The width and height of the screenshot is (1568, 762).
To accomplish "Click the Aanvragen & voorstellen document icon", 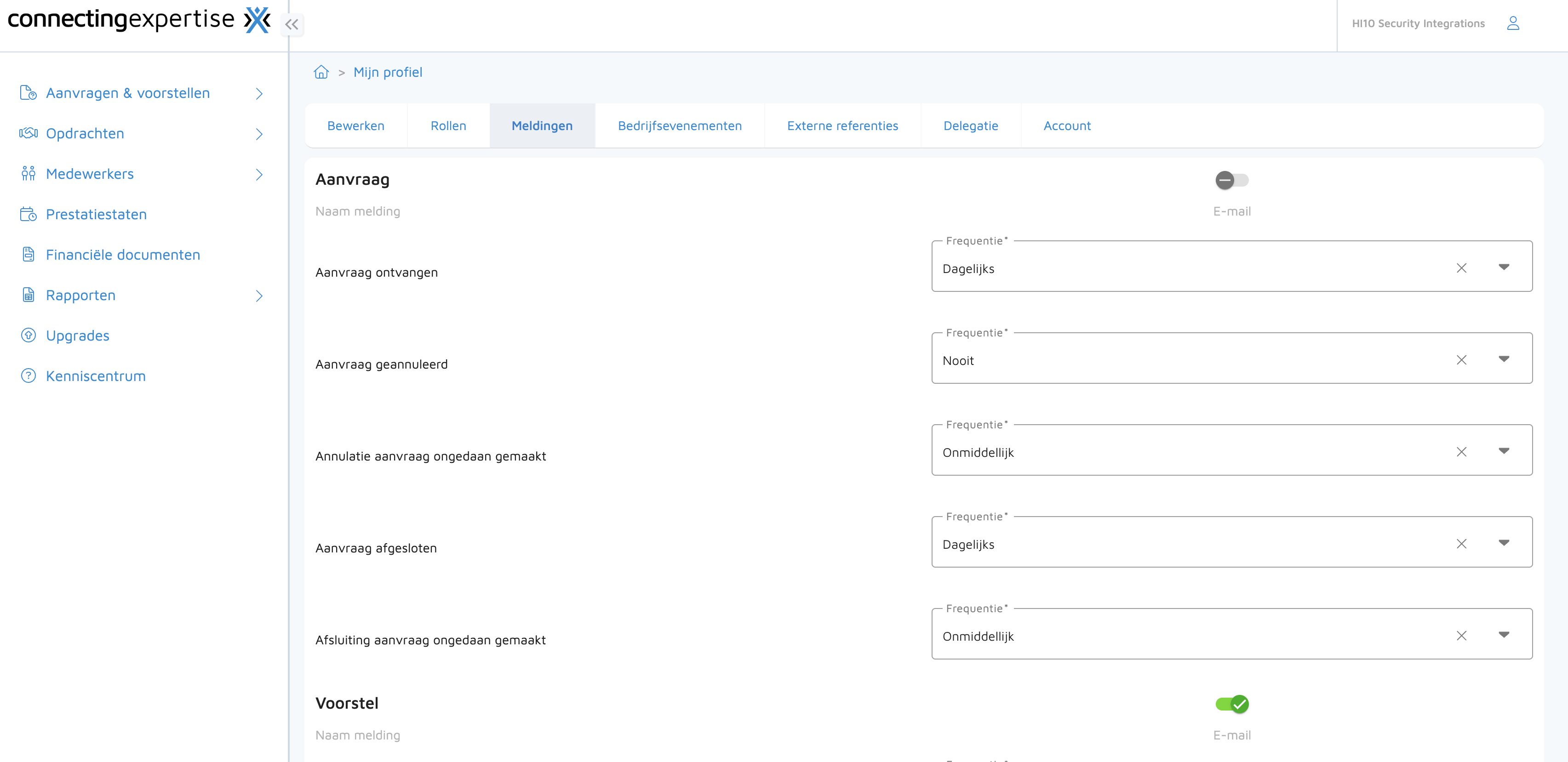I will (28, 92).
